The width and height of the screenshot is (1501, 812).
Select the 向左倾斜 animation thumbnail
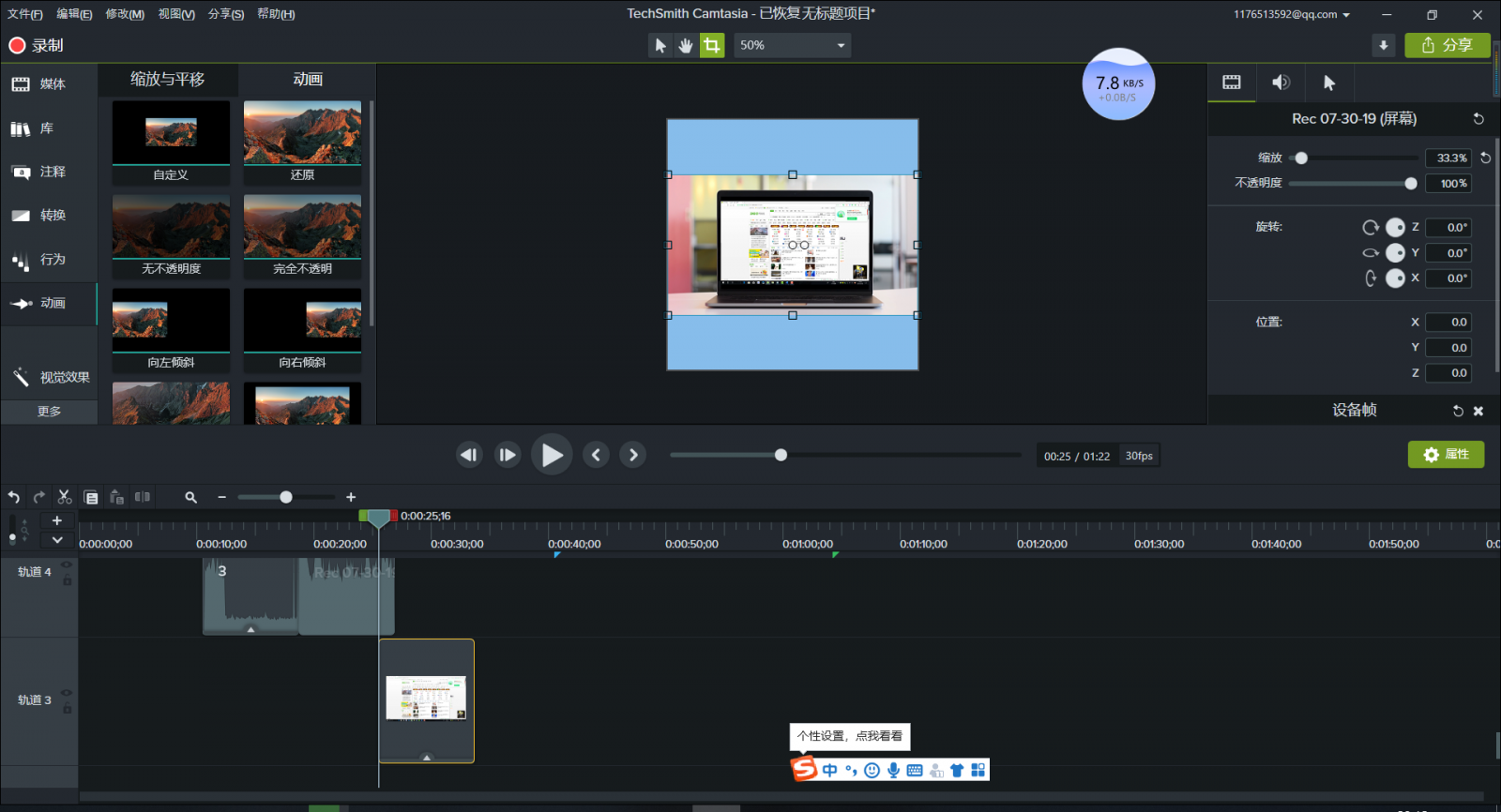pyautogui.click(x=171, y=329)
